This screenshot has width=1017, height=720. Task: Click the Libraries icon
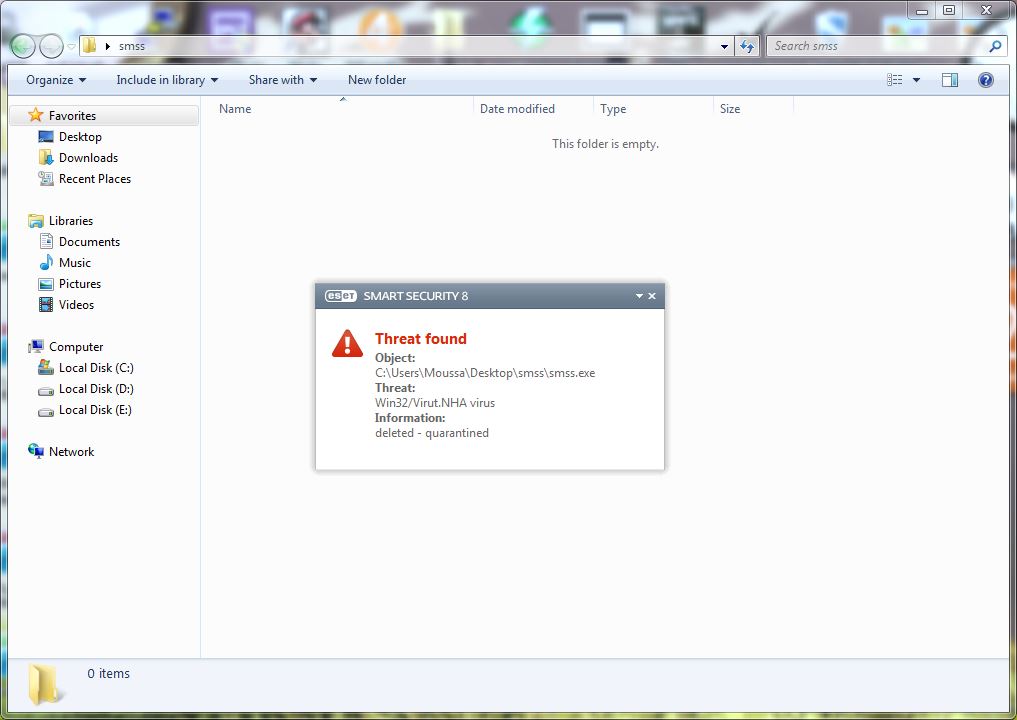tap(36, 221)
